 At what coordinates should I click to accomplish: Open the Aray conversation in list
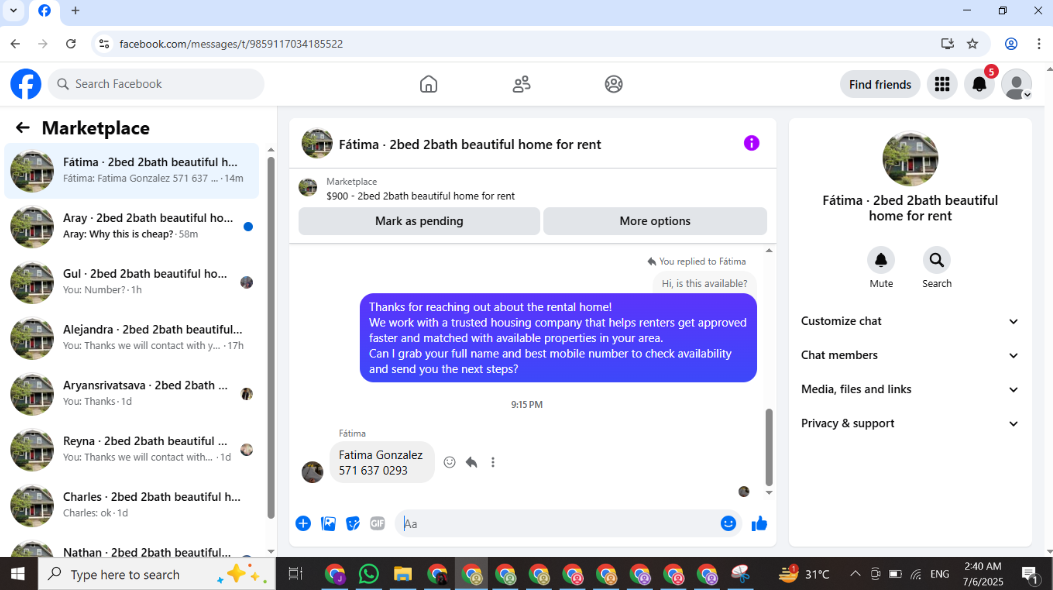[x=132, y=226]
